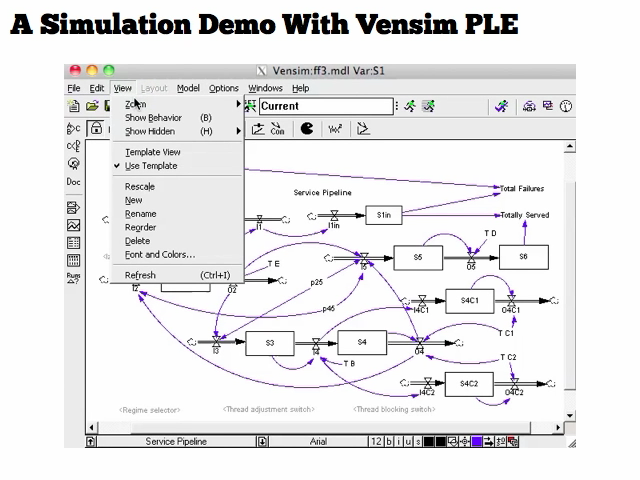Click second black color swatch in status bar

tap(441, 442)
